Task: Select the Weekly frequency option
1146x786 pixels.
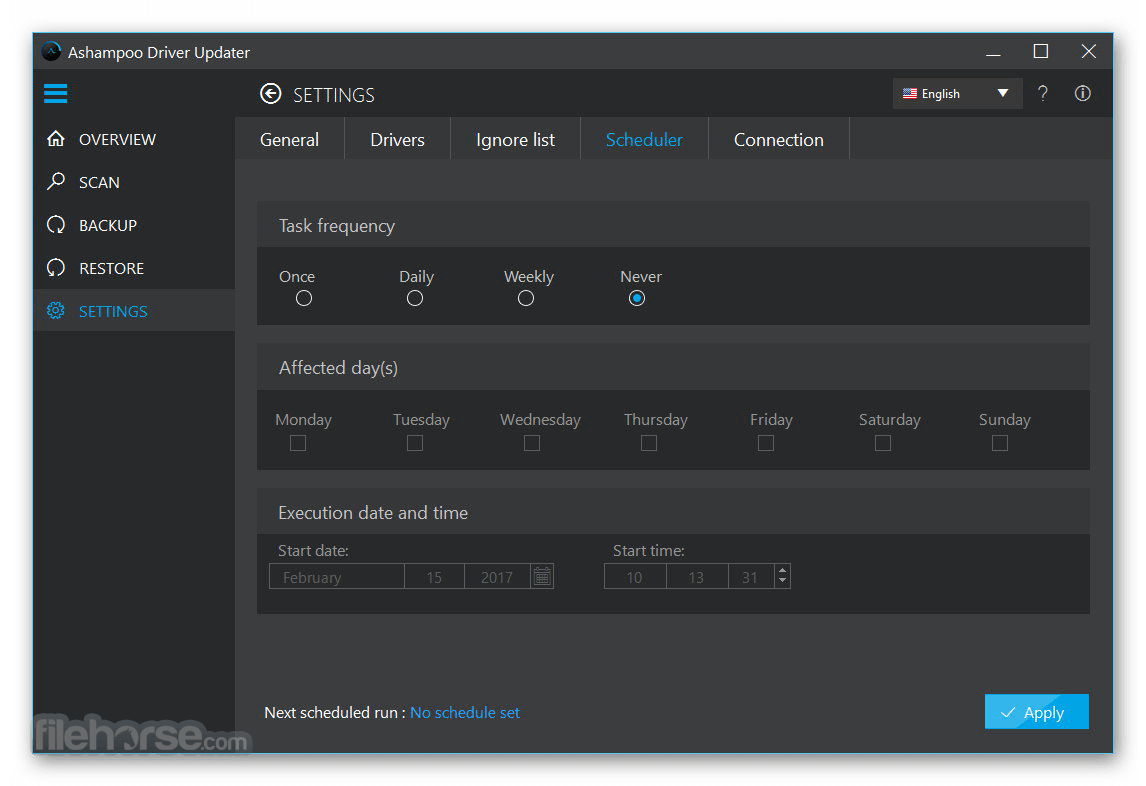Action: [x=525, y=298]
